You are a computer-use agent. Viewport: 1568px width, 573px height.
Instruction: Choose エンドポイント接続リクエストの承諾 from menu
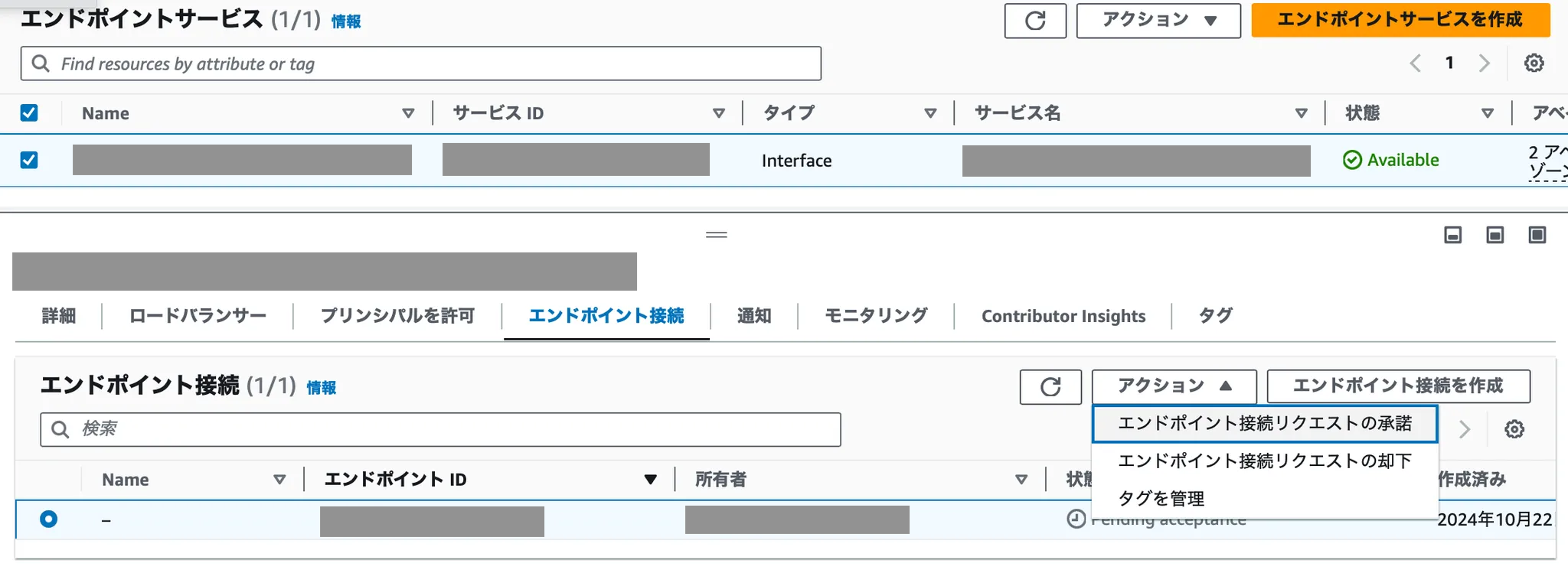click(1265, 424)
